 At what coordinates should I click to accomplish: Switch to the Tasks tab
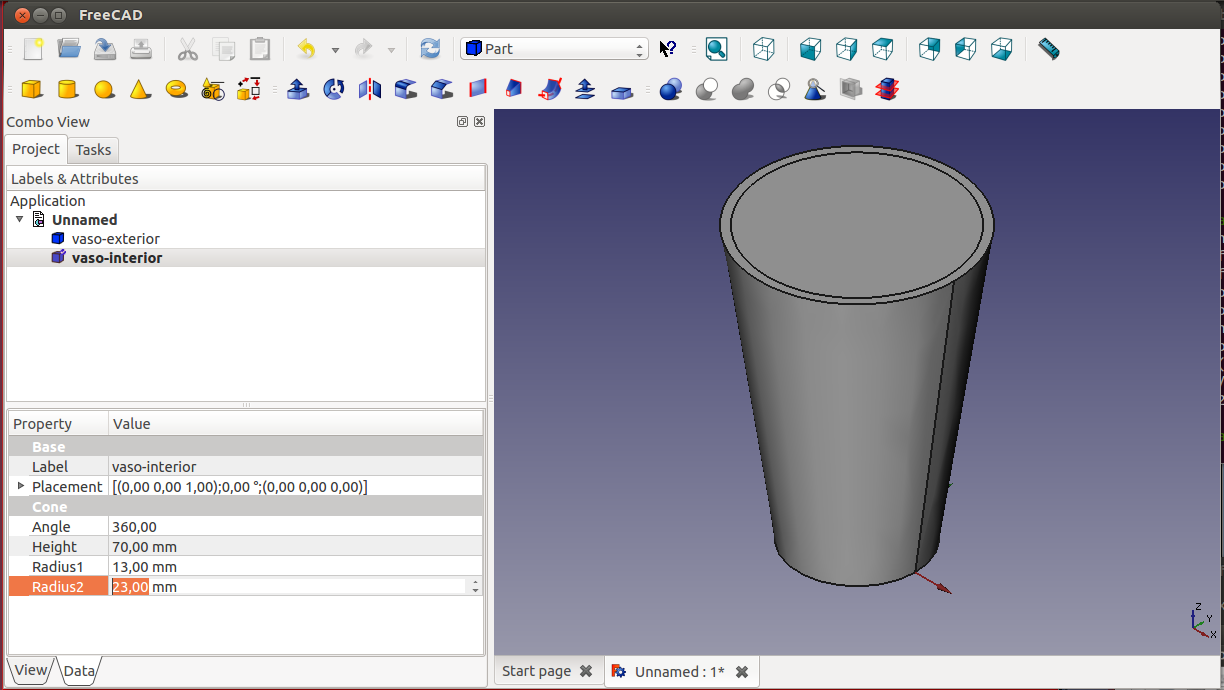94,150
